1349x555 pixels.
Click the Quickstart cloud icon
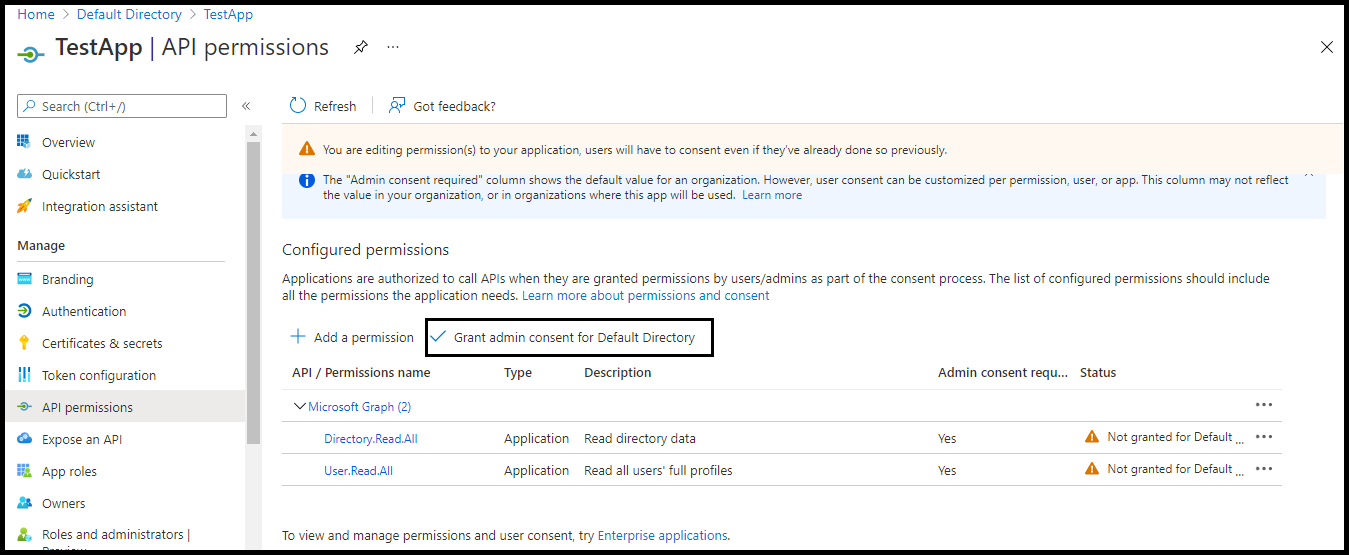pyautogui.click(x=25, y=174)
